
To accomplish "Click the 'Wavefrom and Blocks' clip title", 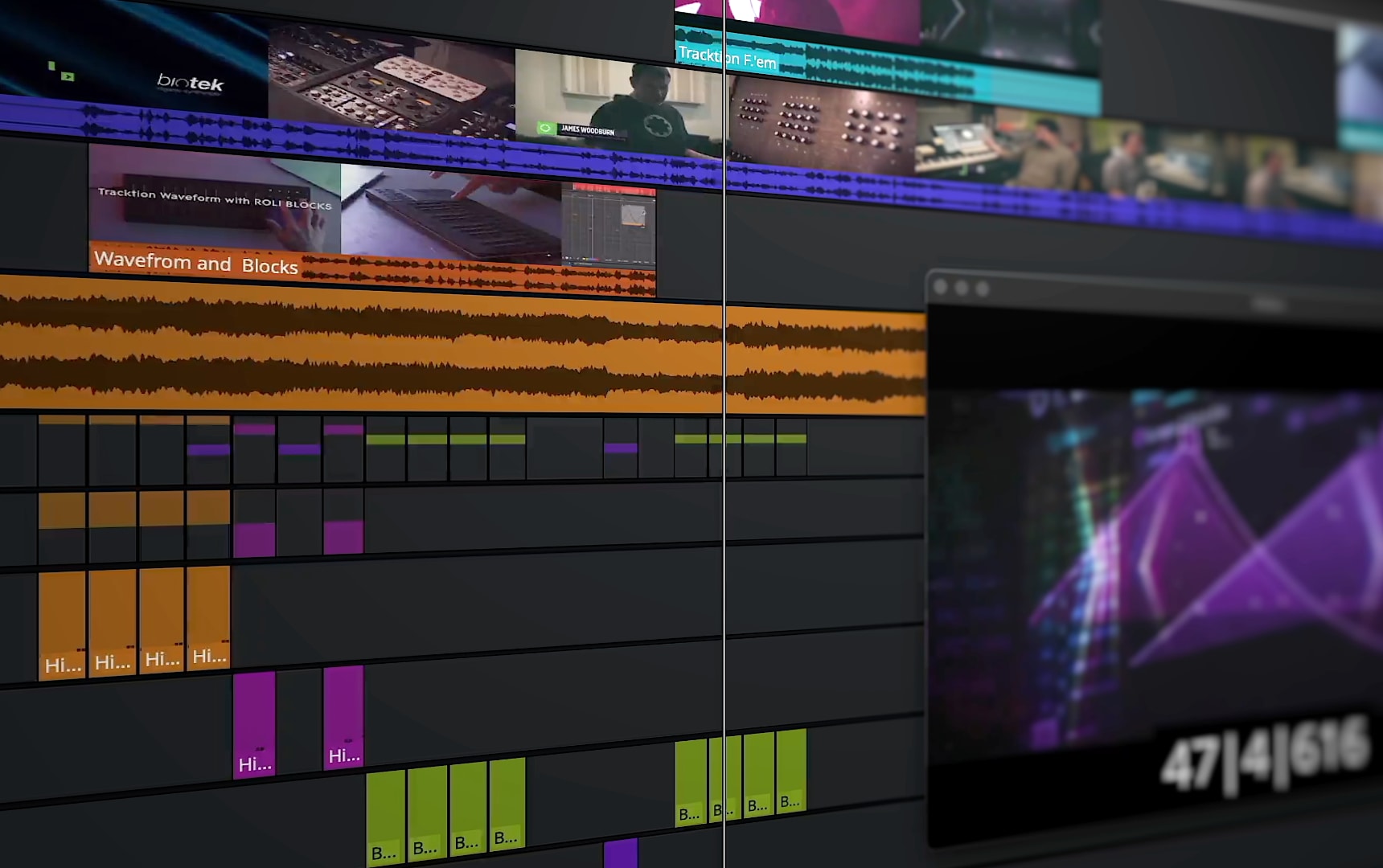I will pyautogui.click(x=196, y=263).
